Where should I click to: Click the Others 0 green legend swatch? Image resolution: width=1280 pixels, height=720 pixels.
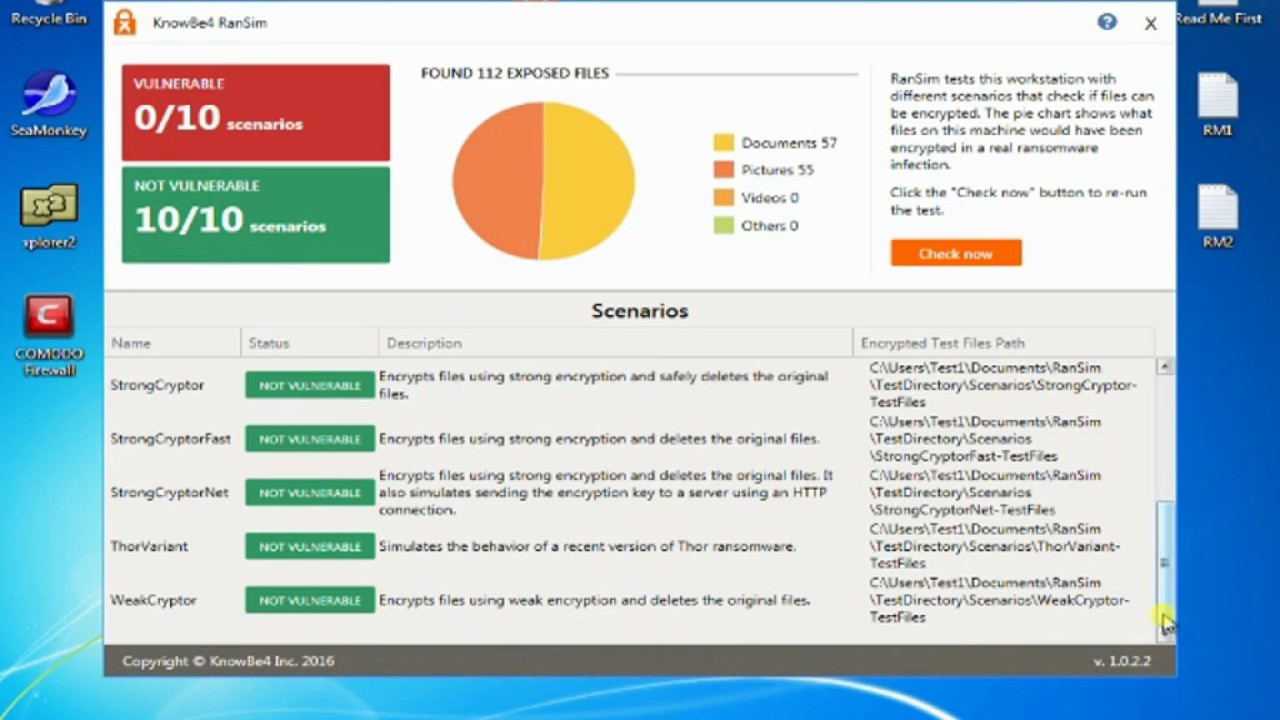[724, 226]
